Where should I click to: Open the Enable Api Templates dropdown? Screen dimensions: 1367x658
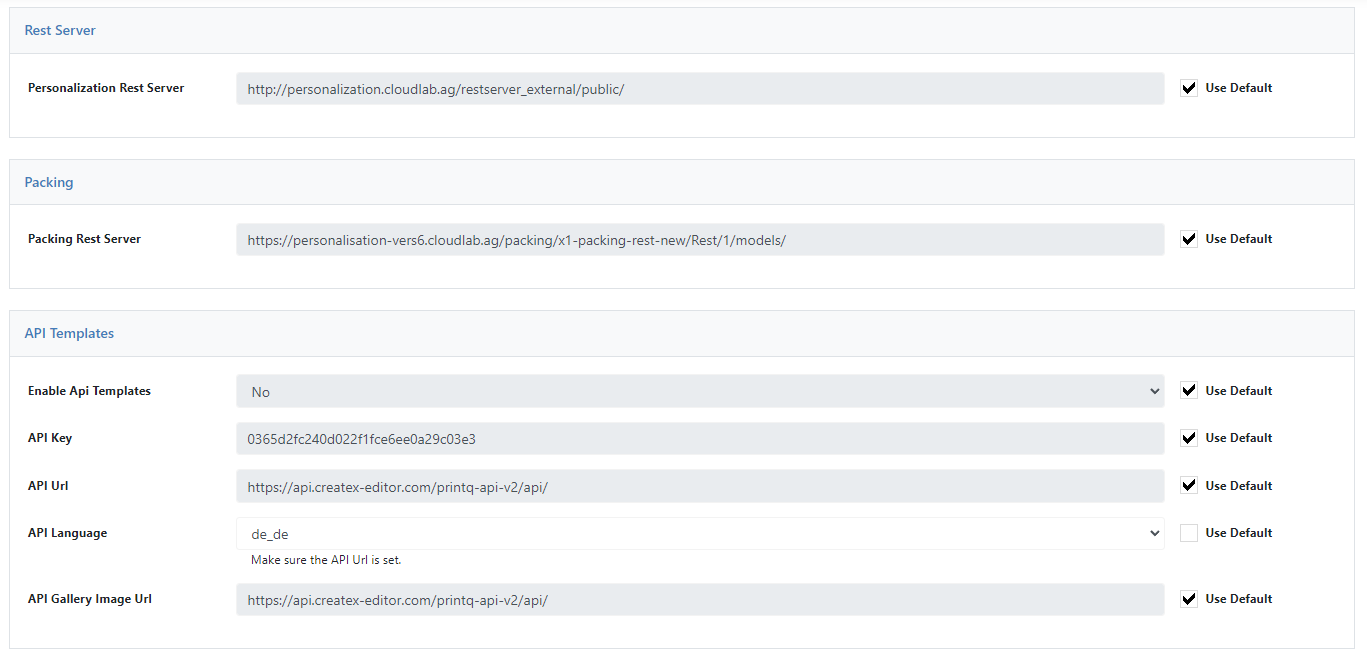coord(700,391)
